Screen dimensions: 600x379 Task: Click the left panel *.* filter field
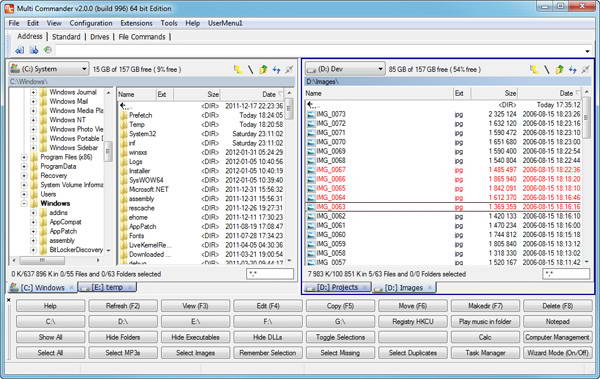point(270,274)
